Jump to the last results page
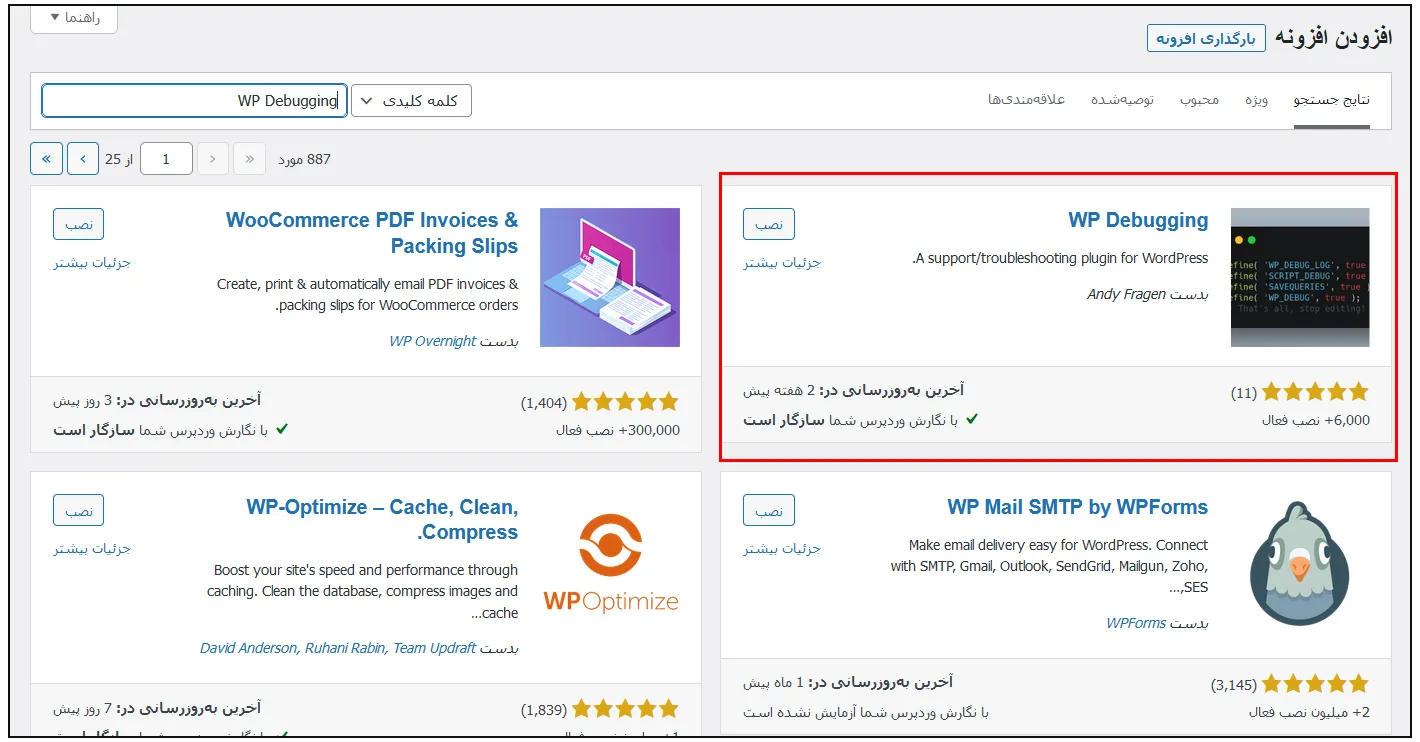 pos(47,159)
